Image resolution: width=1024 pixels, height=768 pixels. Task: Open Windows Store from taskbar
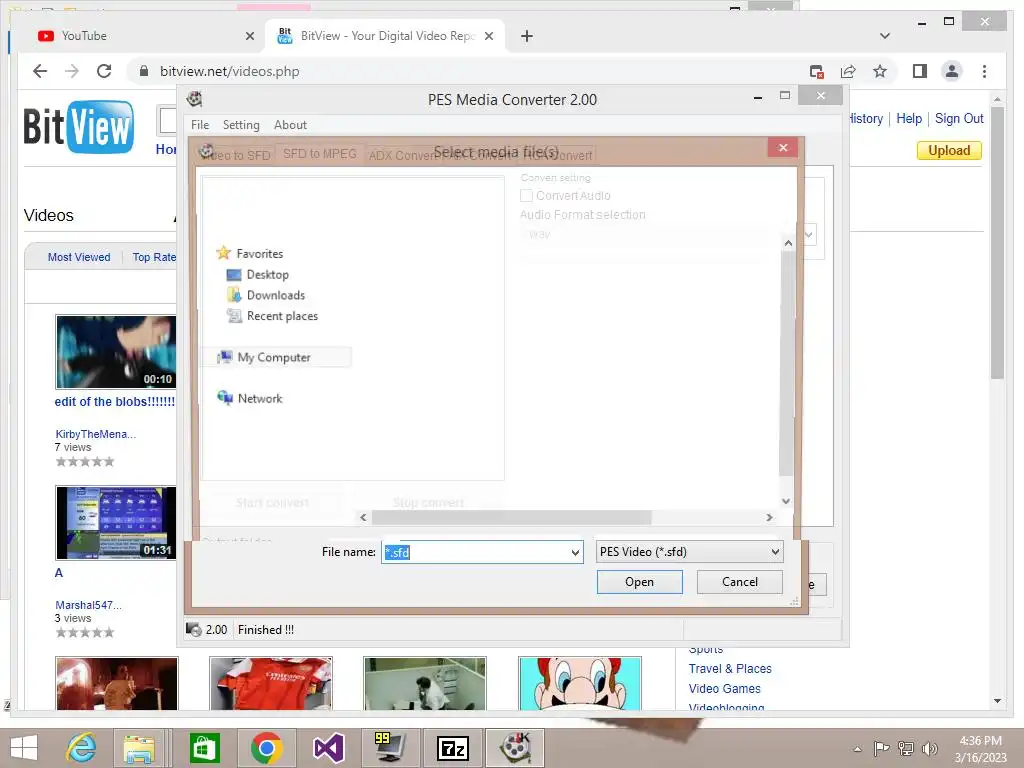pyautogui.click(x=204, y=748)
